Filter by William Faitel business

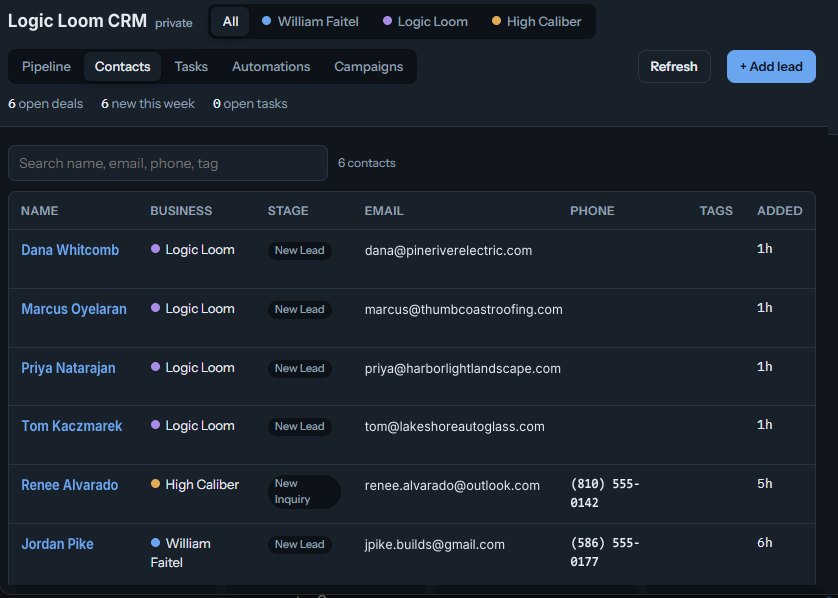click(310, 21)
